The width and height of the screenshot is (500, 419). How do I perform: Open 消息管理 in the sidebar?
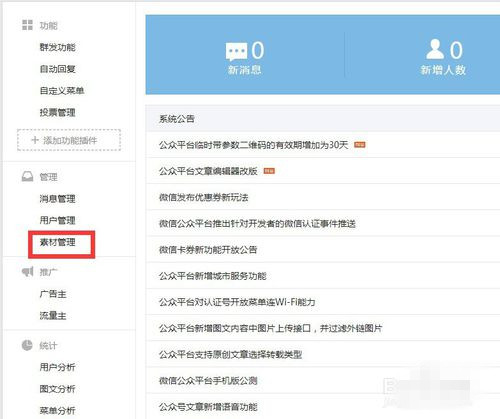coord(57,199)
